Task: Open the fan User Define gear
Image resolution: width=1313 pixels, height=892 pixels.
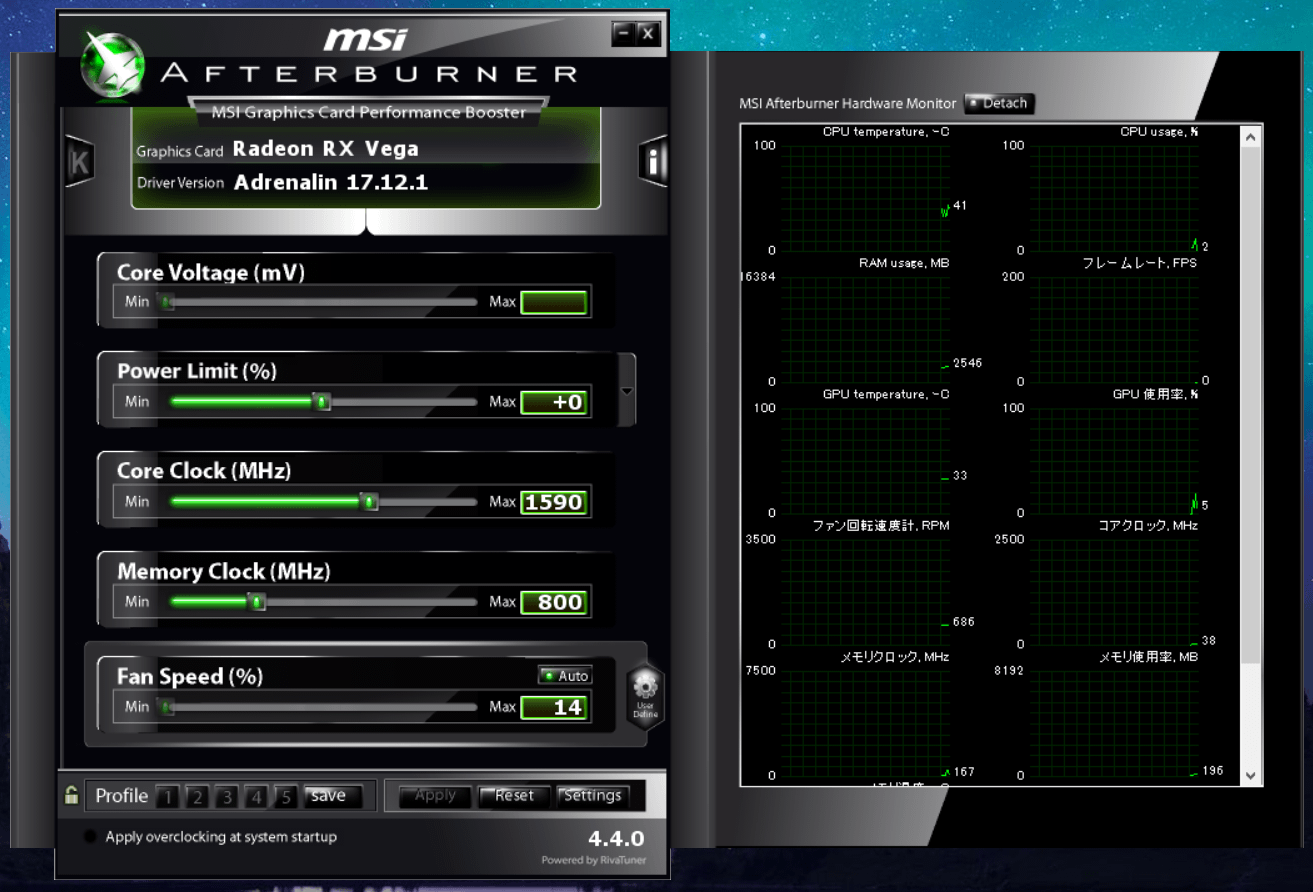Action: tap(645, 696)
